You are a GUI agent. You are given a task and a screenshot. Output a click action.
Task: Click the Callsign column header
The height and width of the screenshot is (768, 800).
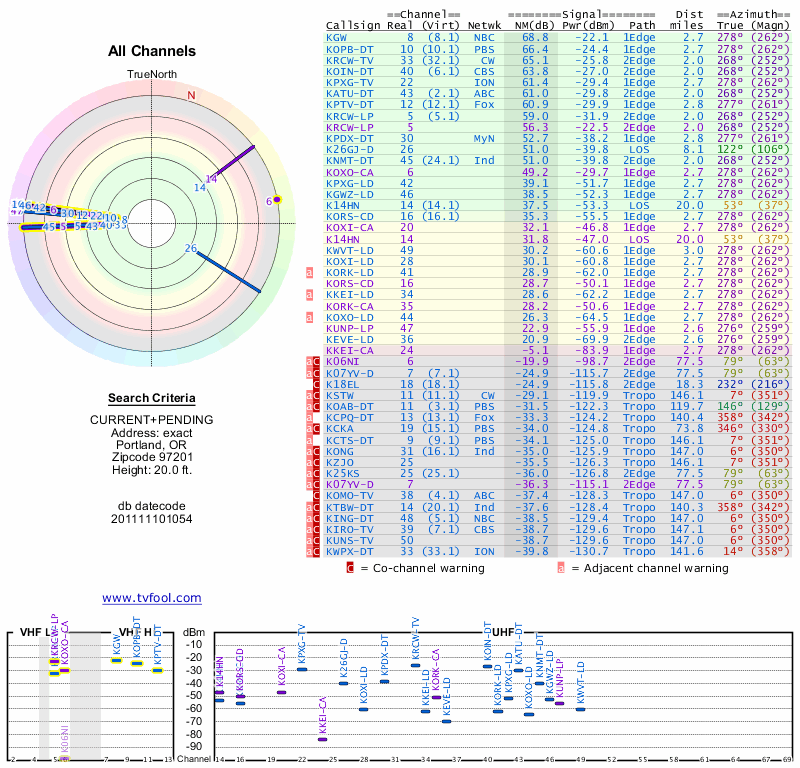pos(353,26)
